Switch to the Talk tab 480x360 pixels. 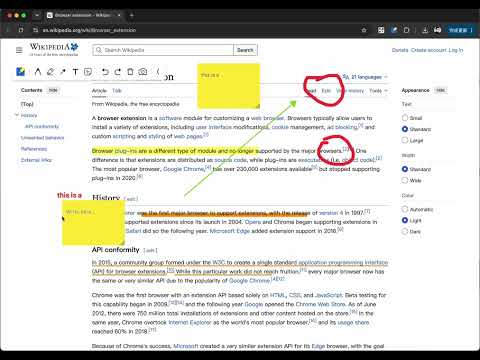pos(117,91)
